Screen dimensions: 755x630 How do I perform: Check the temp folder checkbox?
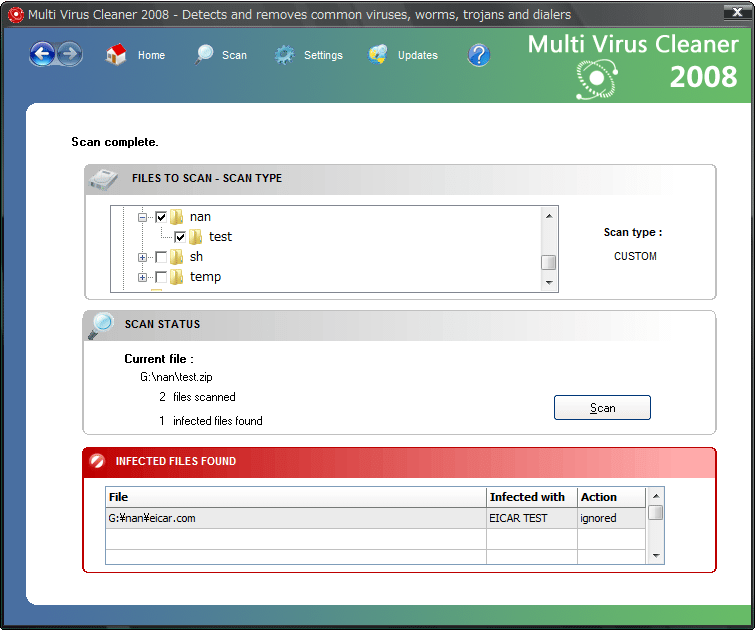coord(161,277)
